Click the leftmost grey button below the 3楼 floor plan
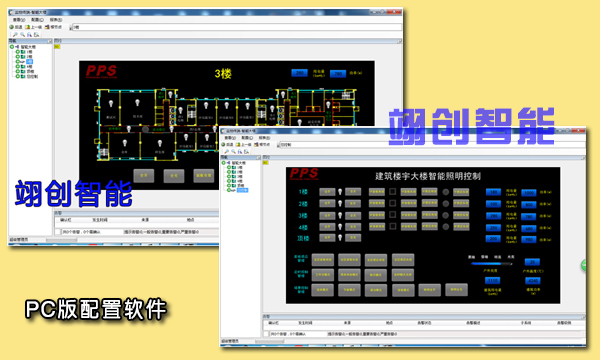Image resolution: width=600 pixels, height=360 pixels. 143,176
